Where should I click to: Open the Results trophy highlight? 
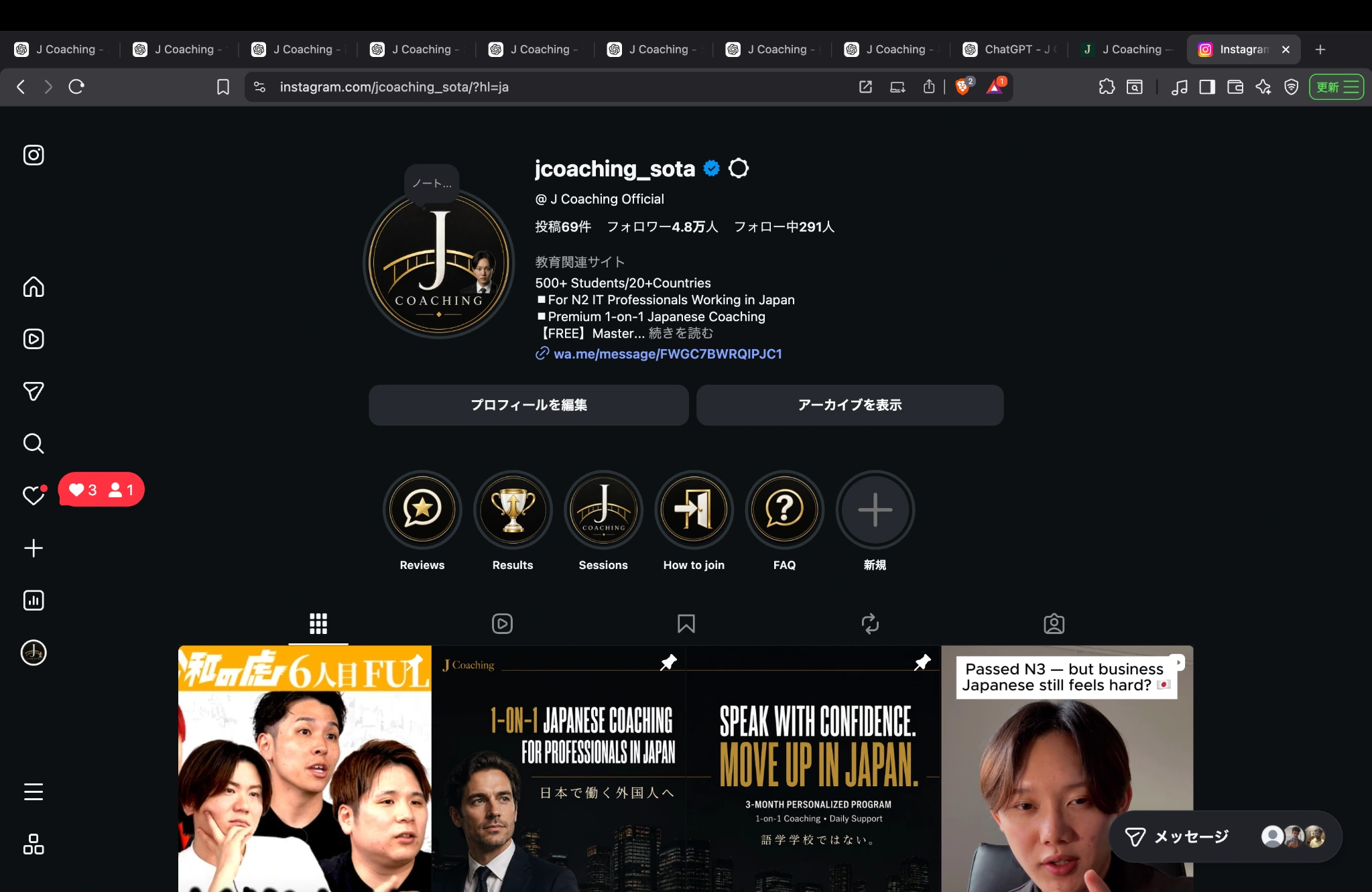coord(513,509)
